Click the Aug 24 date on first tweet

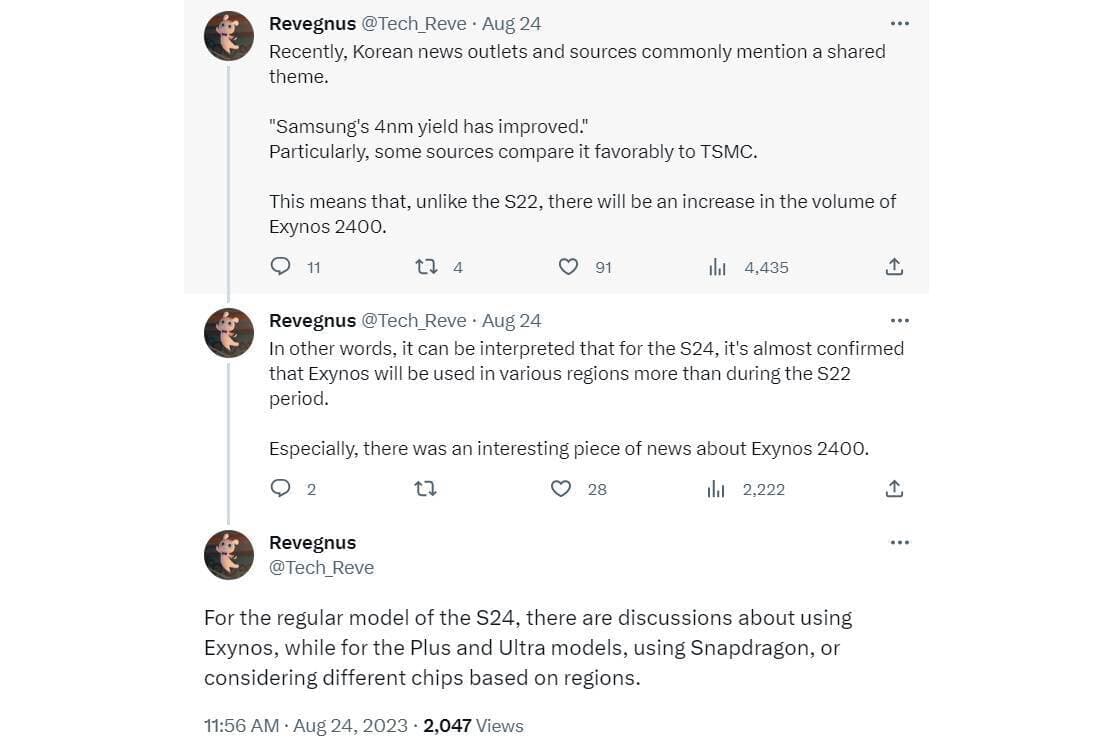tap(512, 24)
